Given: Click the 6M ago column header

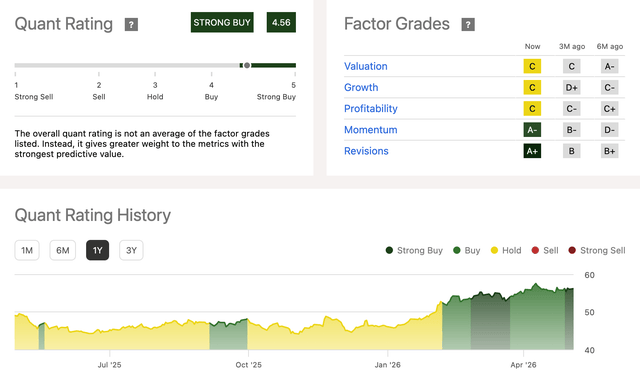Looking at the screenshot, I should 610,47.
